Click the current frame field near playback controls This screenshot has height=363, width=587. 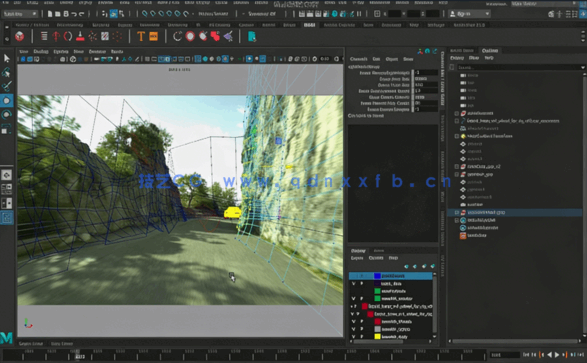[x=505, y=354]
